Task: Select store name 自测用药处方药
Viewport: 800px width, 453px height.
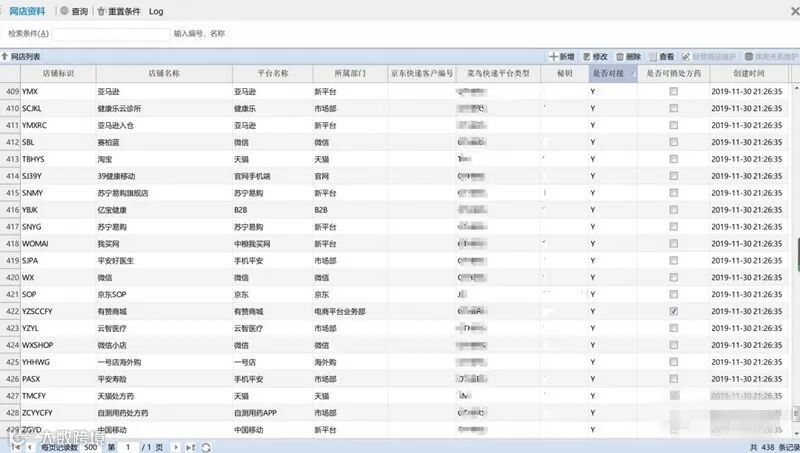Action: pyautogui.click(x=122, y=413)
